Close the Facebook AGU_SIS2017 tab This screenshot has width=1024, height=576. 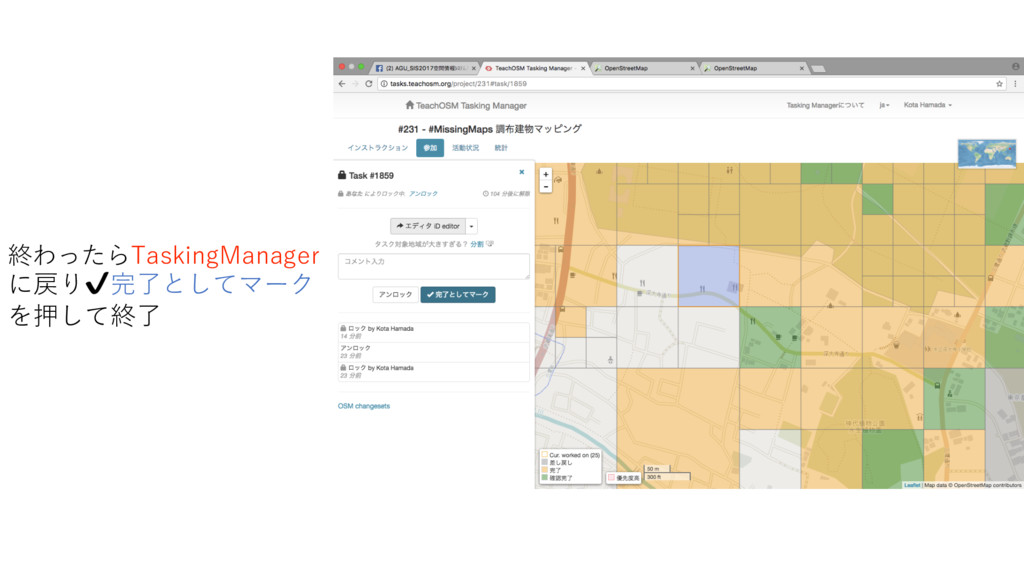473,68
